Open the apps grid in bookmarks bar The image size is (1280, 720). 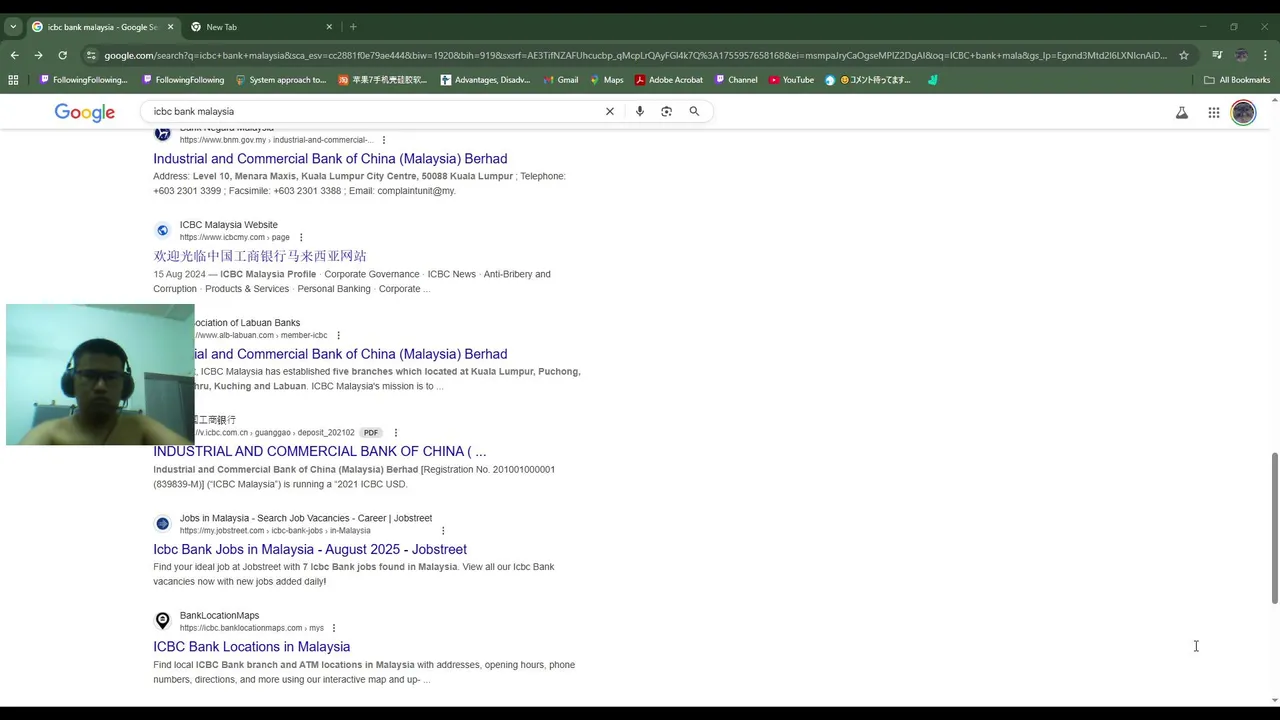tap(13, 80)
